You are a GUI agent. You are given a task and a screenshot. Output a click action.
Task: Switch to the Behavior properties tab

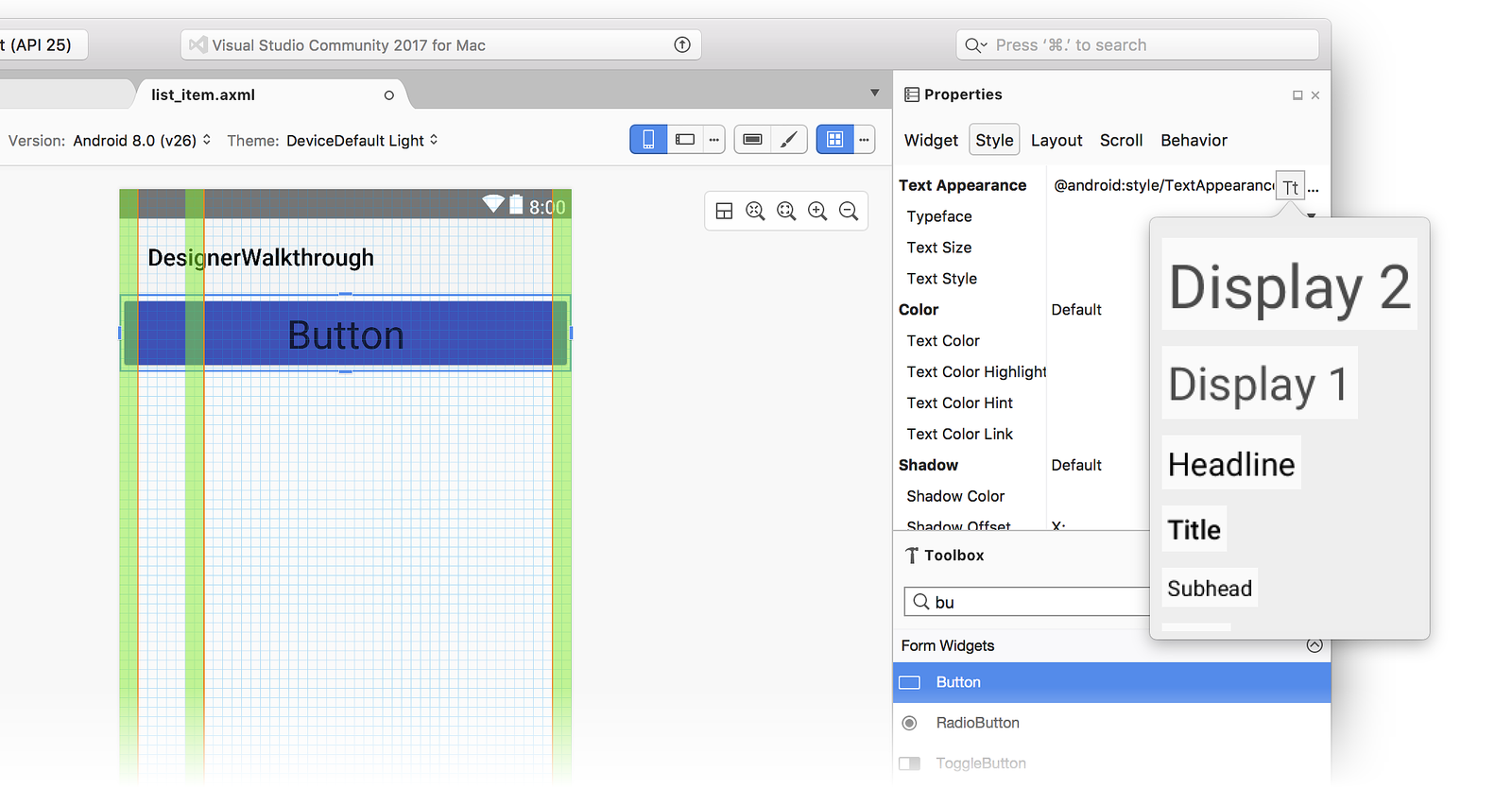point(1194,140)
